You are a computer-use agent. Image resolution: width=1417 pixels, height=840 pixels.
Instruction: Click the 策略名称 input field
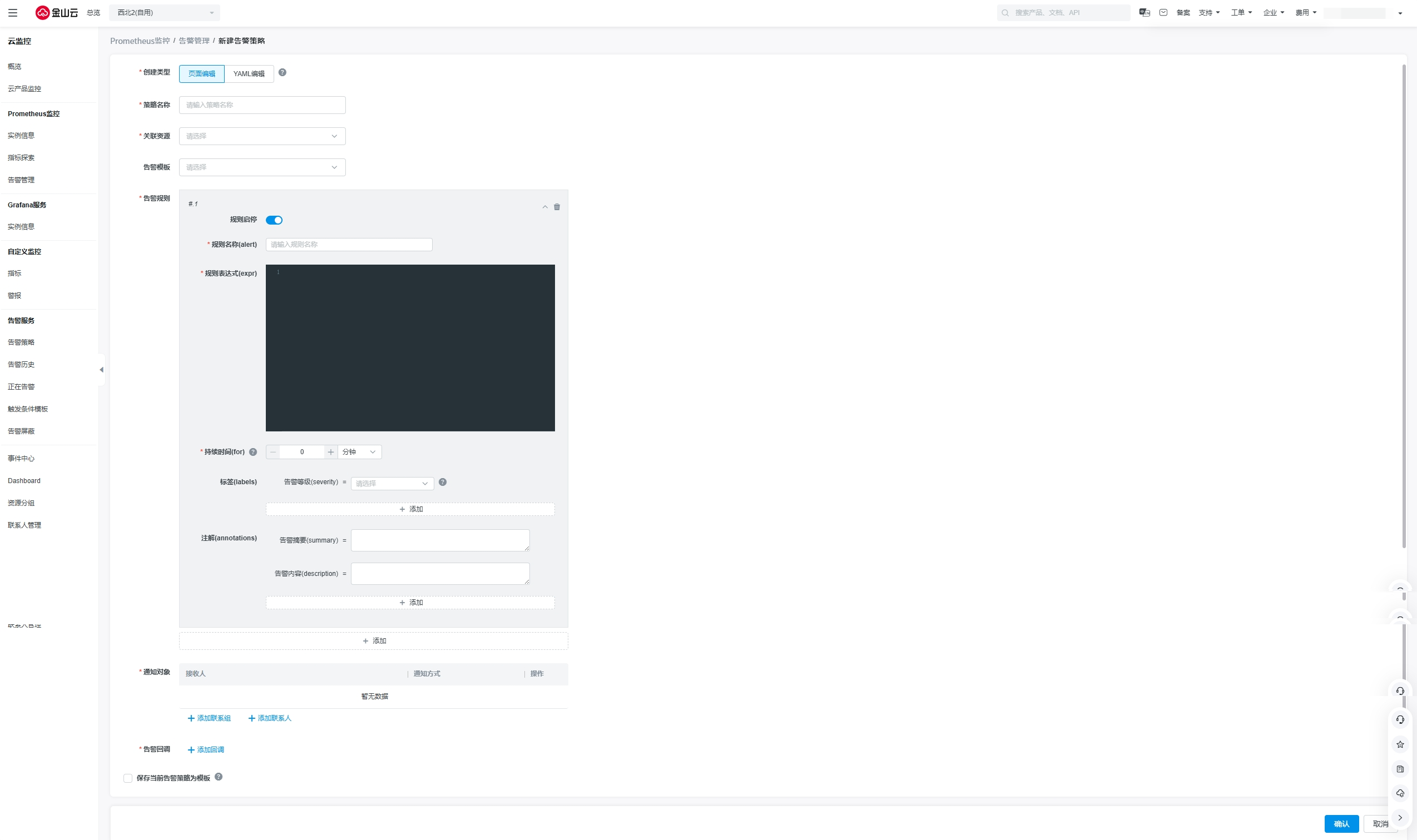(262, 105)
